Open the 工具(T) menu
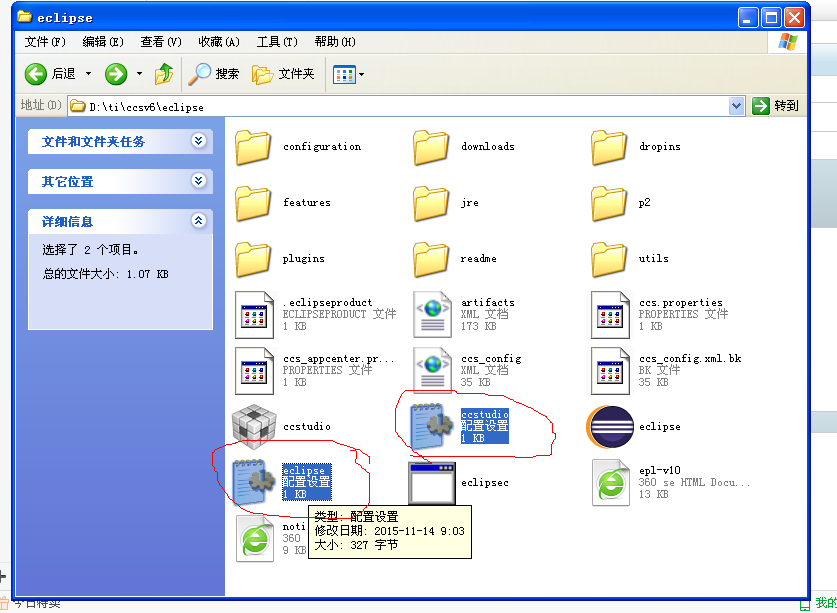This screenshot has height=613, width=837. point(277,42)
